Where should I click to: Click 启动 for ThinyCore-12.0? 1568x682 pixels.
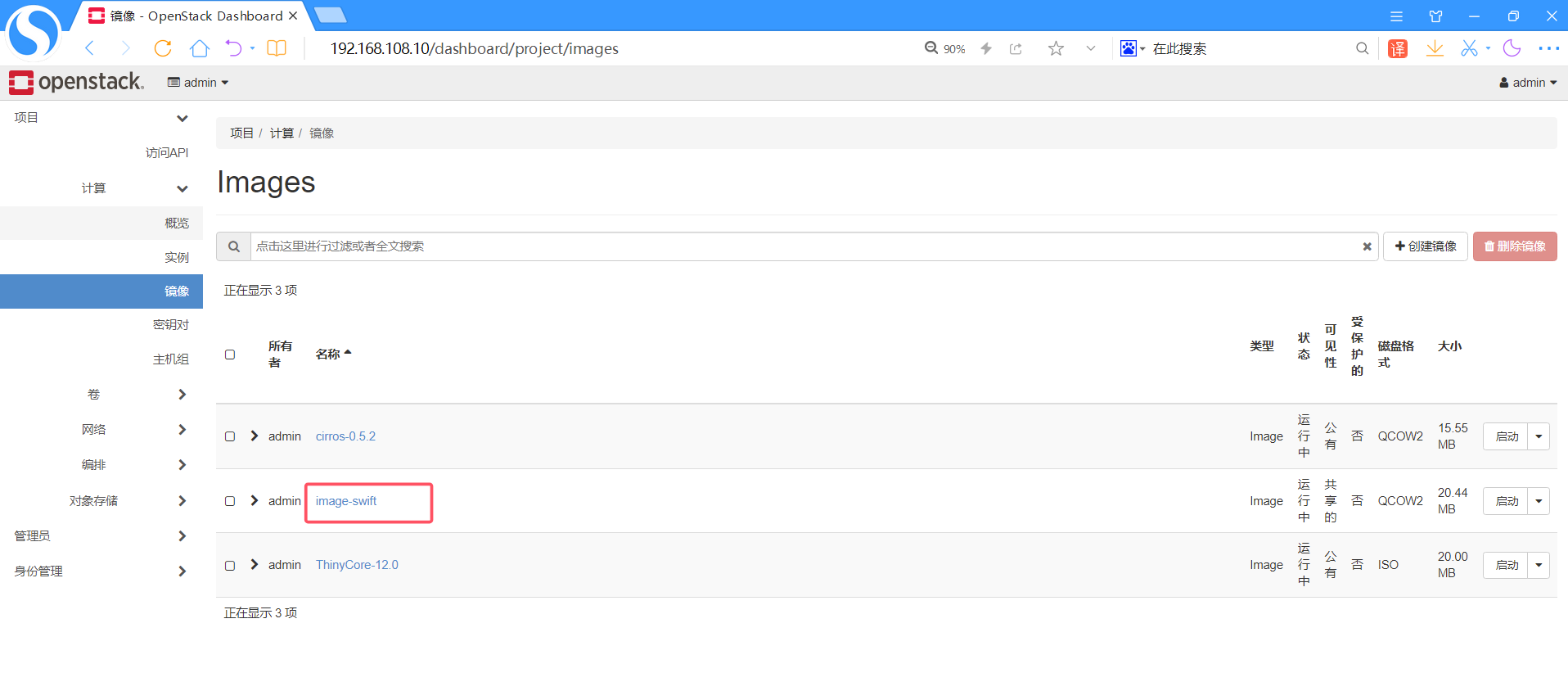click(x=1506, y=565)
